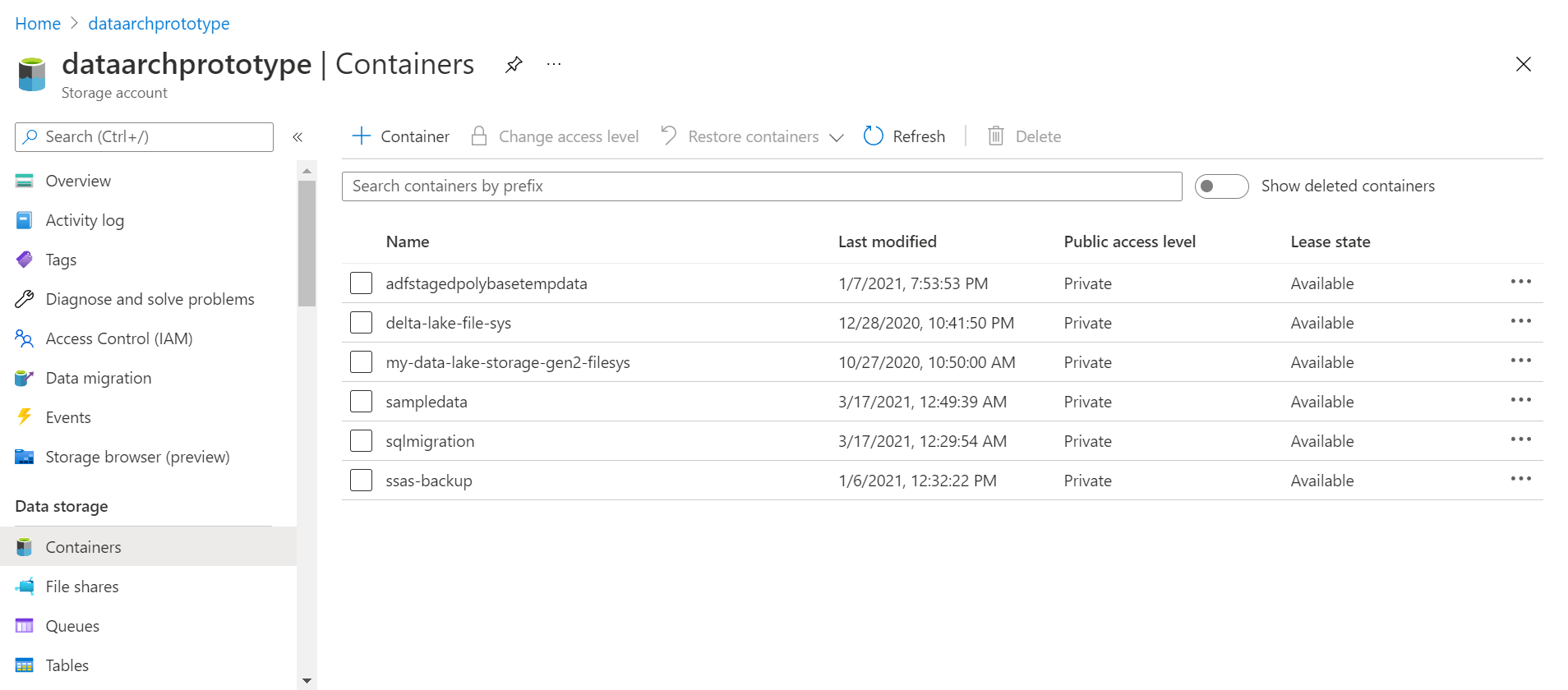Click the Containers icon in sidebar
The width and height of the screenshot is (1568, 690).
coord(25,547)
